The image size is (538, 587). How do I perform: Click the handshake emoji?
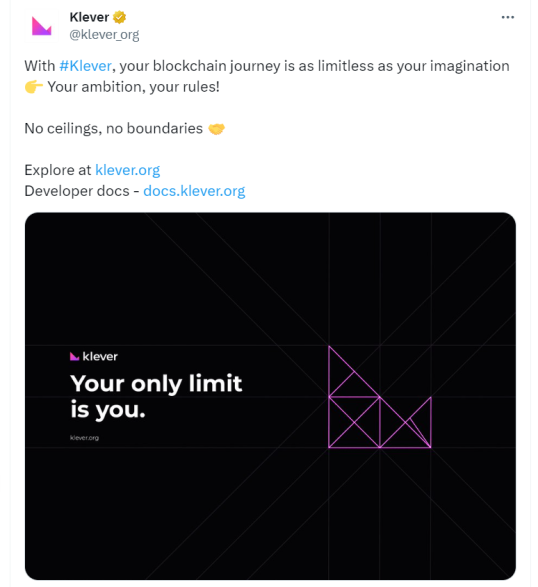pyautogui.click(x=216, y=129)
